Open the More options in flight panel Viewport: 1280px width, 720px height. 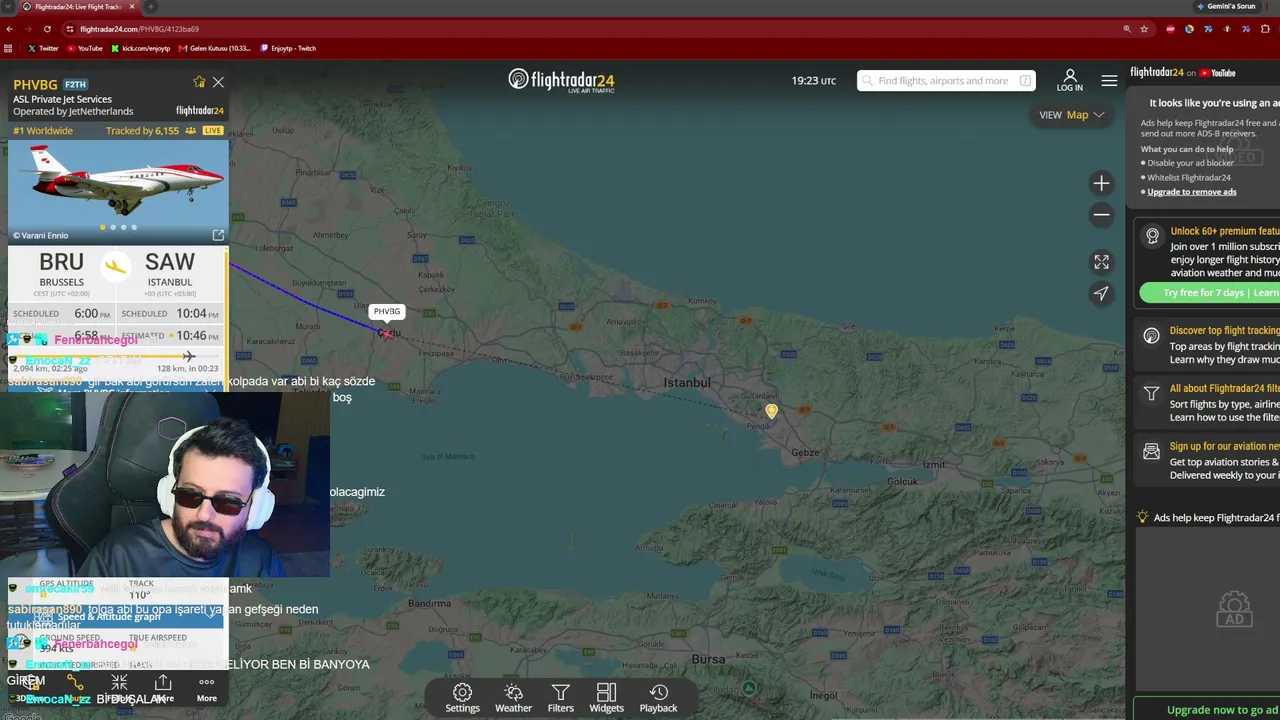[x=207, y=687]
